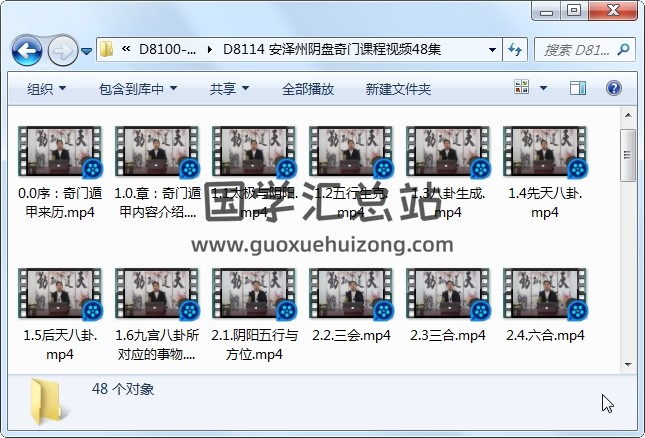Expand the arrow after D8100-... breadcrumb
Viewport: 645px width, 438px height.
click(x=210, y=50)
